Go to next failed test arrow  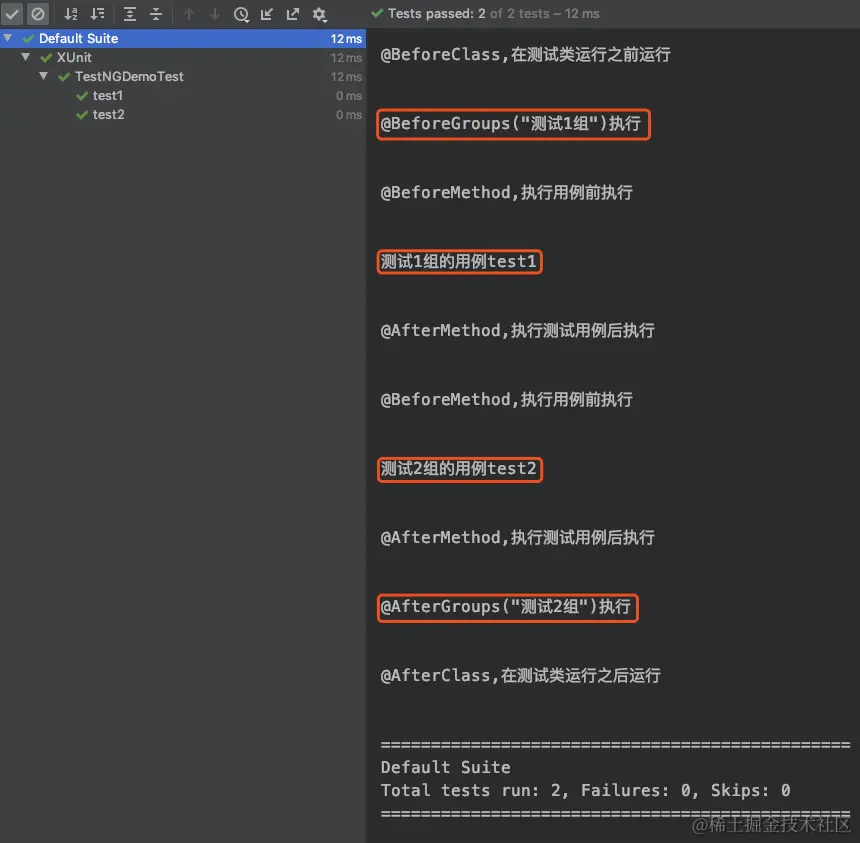click(214, 14)
